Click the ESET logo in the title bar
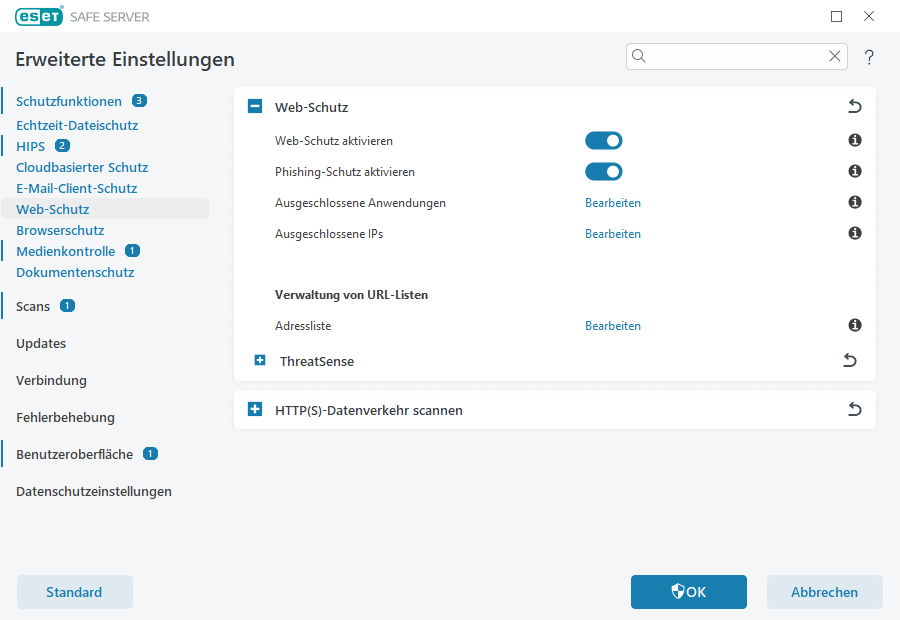Screen dimensions: 900x620 coord(38,16)
